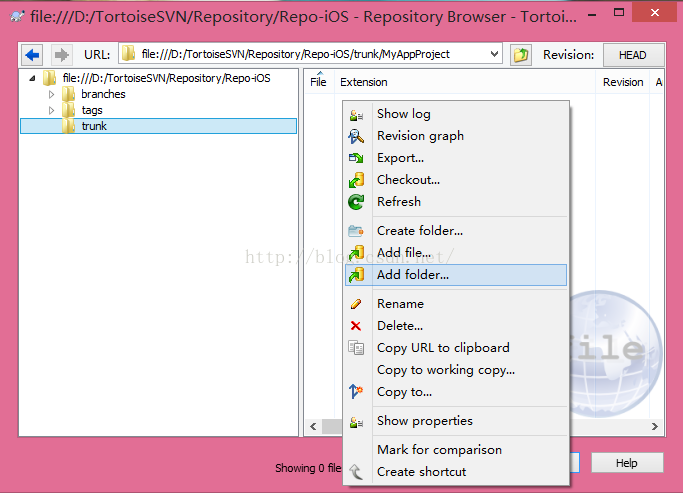Select the Revision graph icon
This screenshot has width=683, height=493.
point(356,136)
